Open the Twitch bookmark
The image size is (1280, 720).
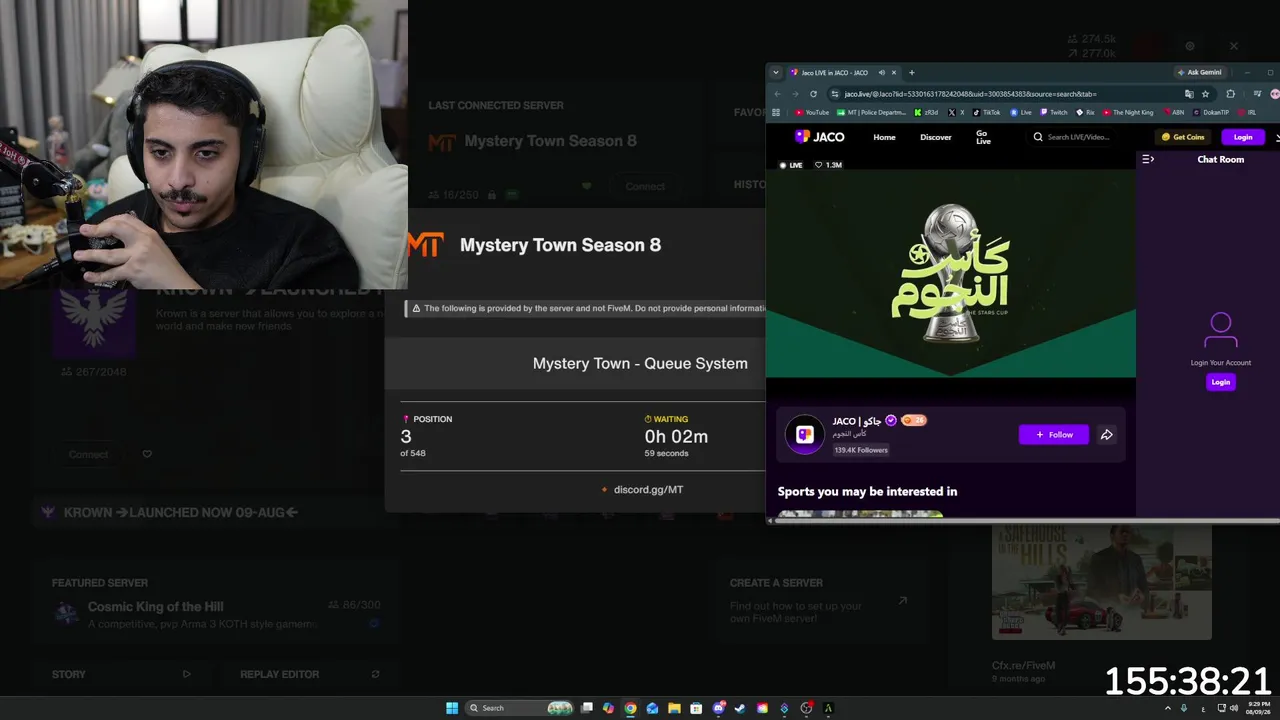coord(1054,112)
